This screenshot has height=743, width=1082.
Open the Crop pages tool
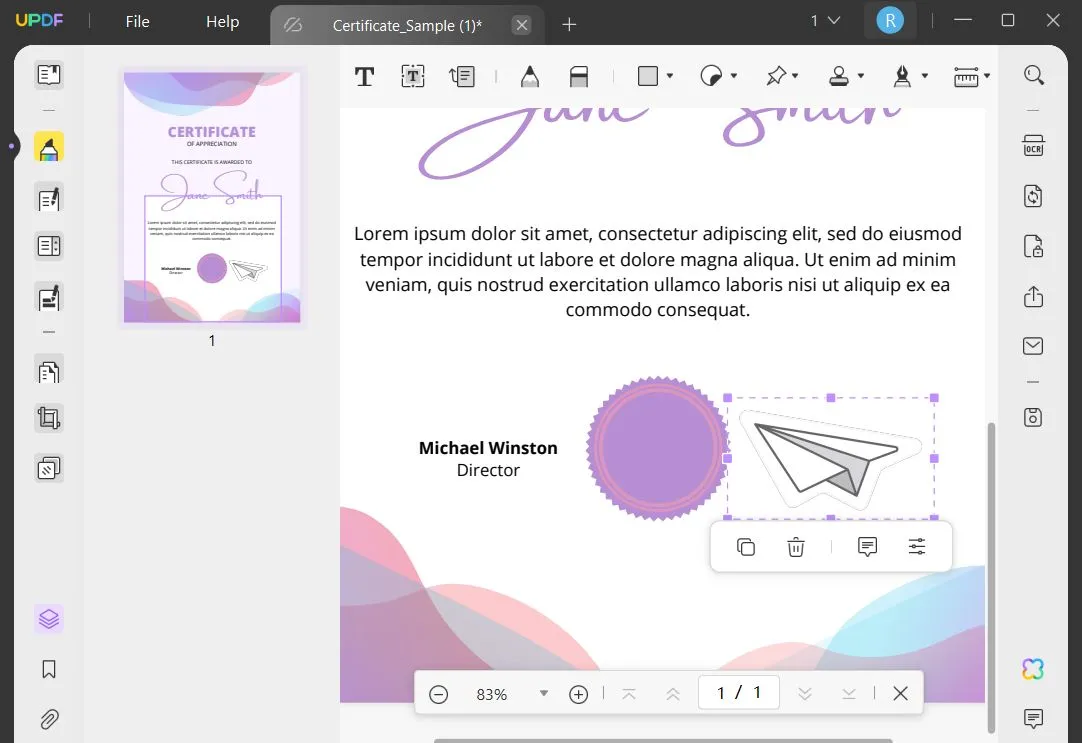click(x=48, y=418)
